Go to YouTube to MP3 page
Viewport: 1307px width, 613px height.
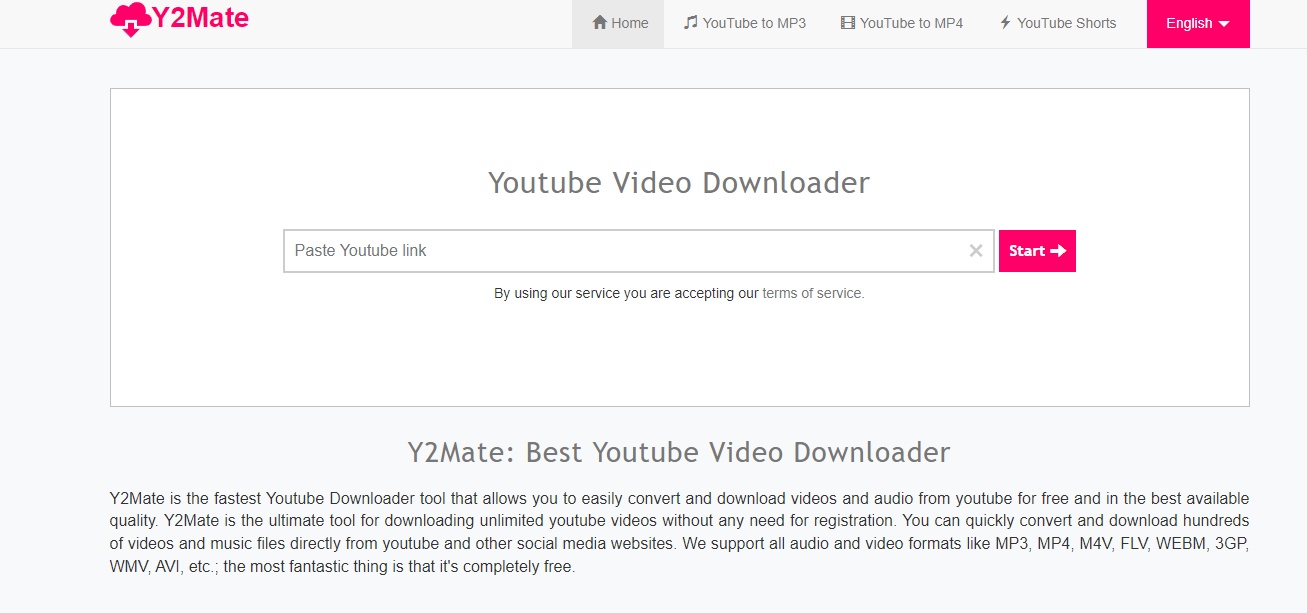[x=744, y=23]
